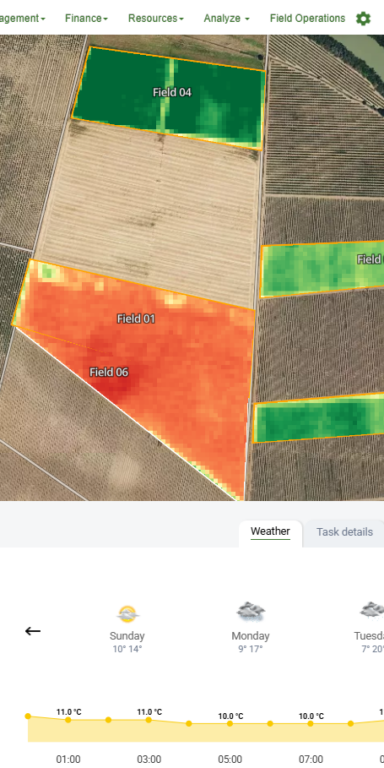The width and height of the screenshot is (384, 768).
Task: Expand the Resources dropdown menu
Action: [x=156, y=19]
